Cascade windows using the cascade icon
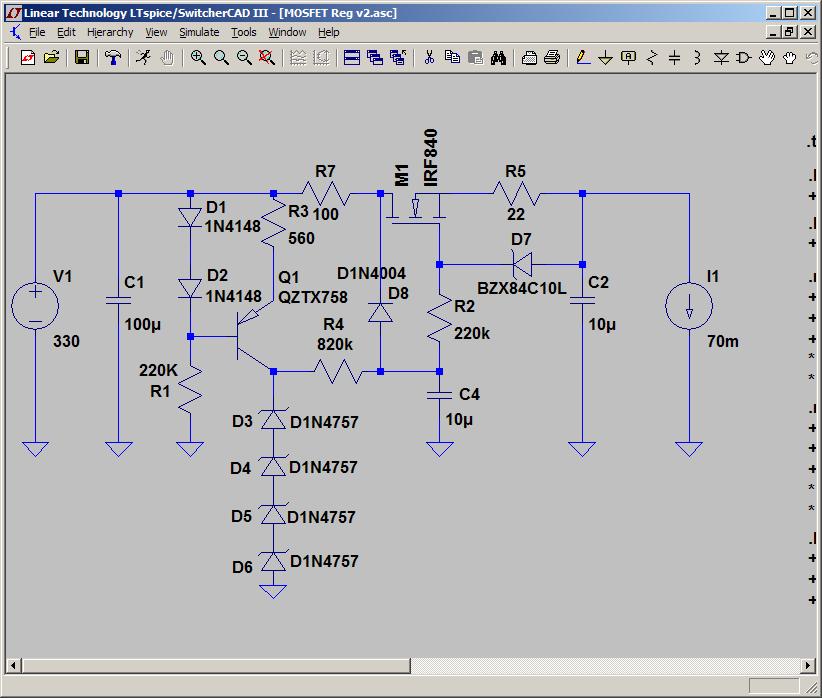Image resolution: width=822 pixels, height=698 pixels. (375, 57)
